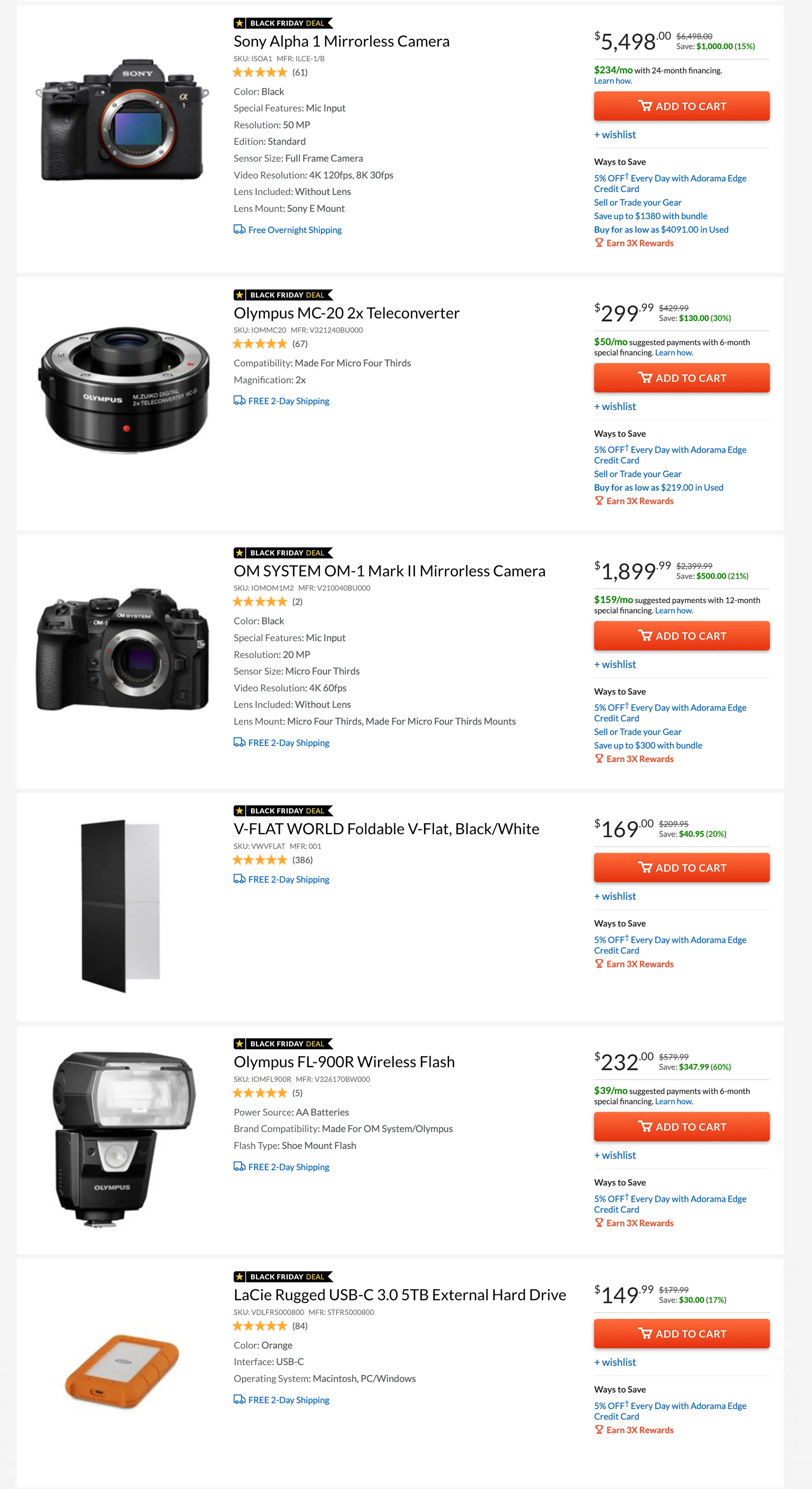Image resolution: width=812 pixels, height=1489 pixels.
Task: Add the LaCie Rugged hard drive to cart
Action: 681,1333
